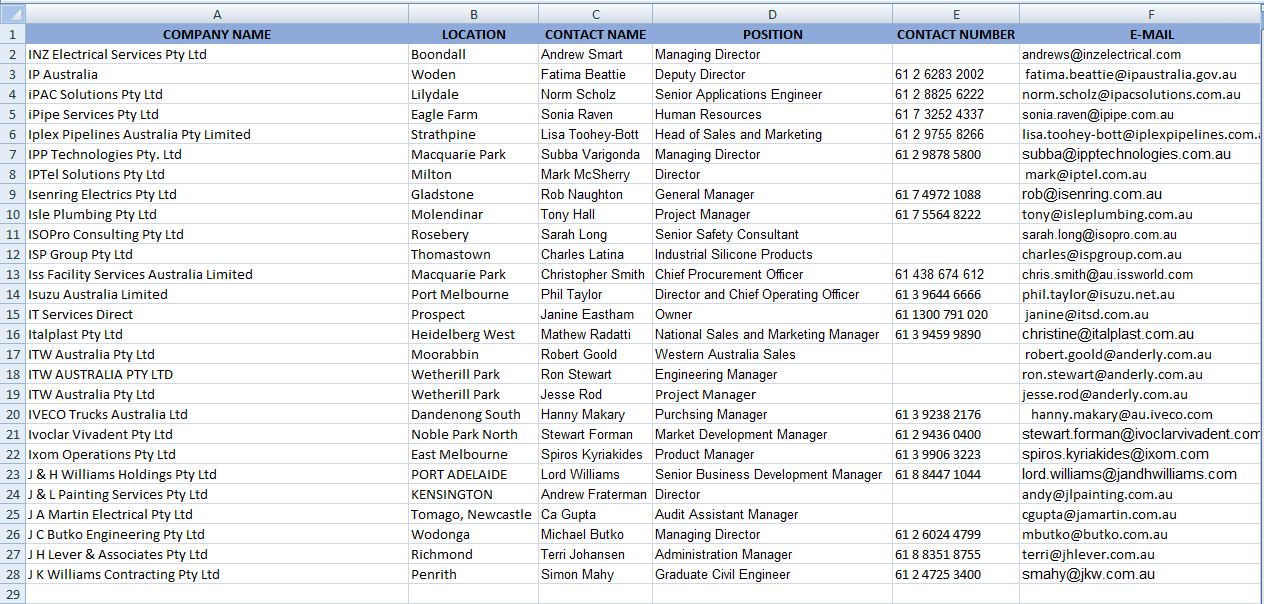
Task: Select the Boondall location cell
Action: coord(473,54)
